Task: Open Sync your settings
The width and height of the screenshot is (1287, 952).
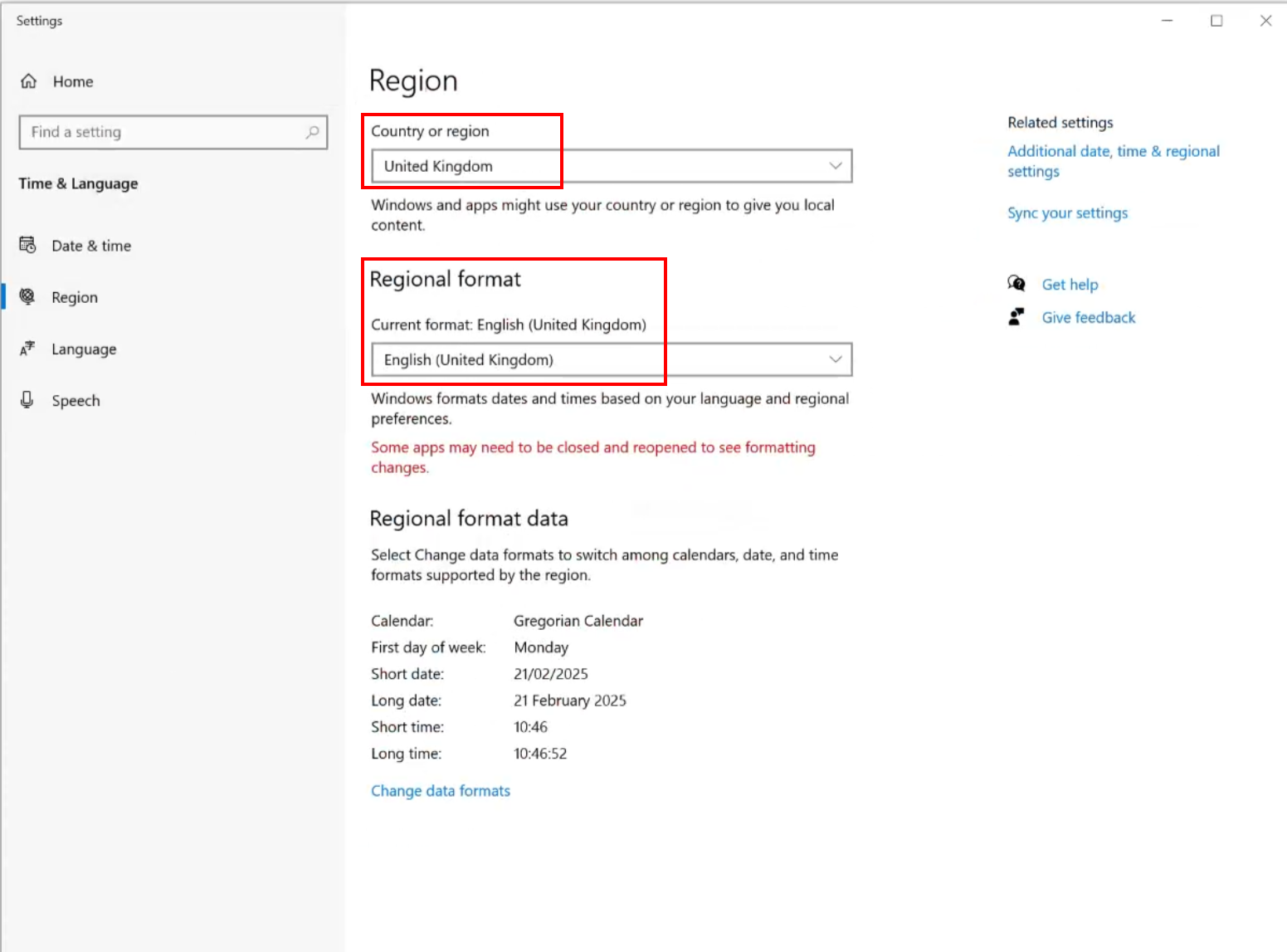Action: click(1068, 212)
